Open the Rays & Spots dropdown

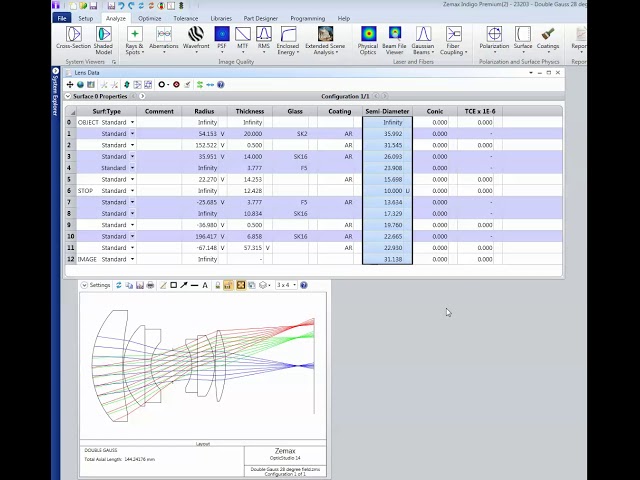tap(134, 40)
